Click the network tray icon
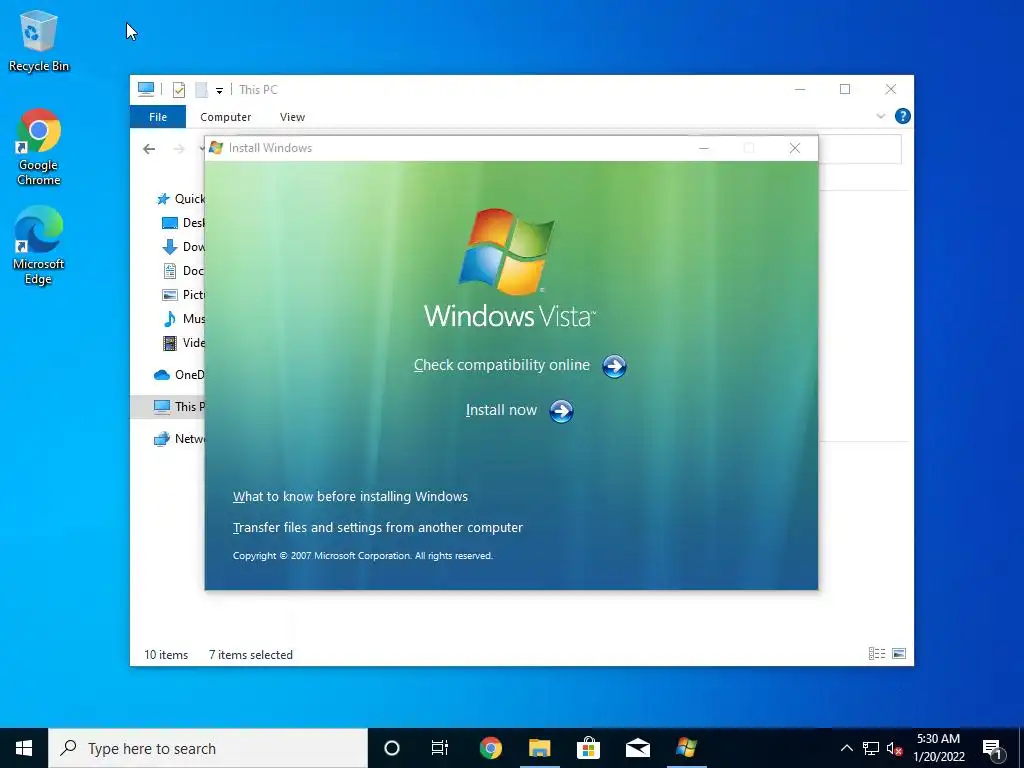The height and width of the screenshot is (768, 1024). coord(871,748)
